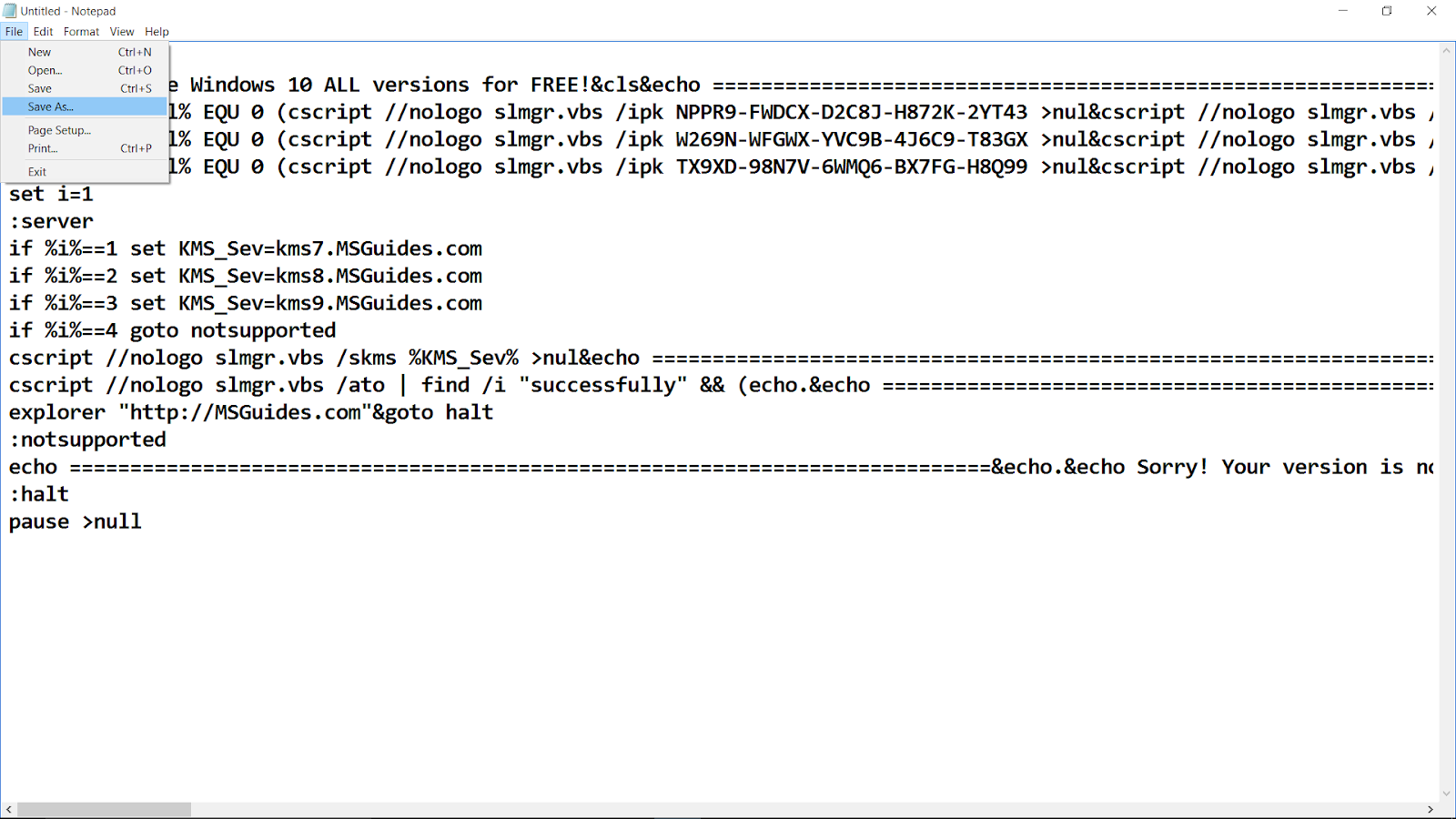Click the Notepad app icon in title bar
The image size is (1456, 819).
tap(10, 11)
